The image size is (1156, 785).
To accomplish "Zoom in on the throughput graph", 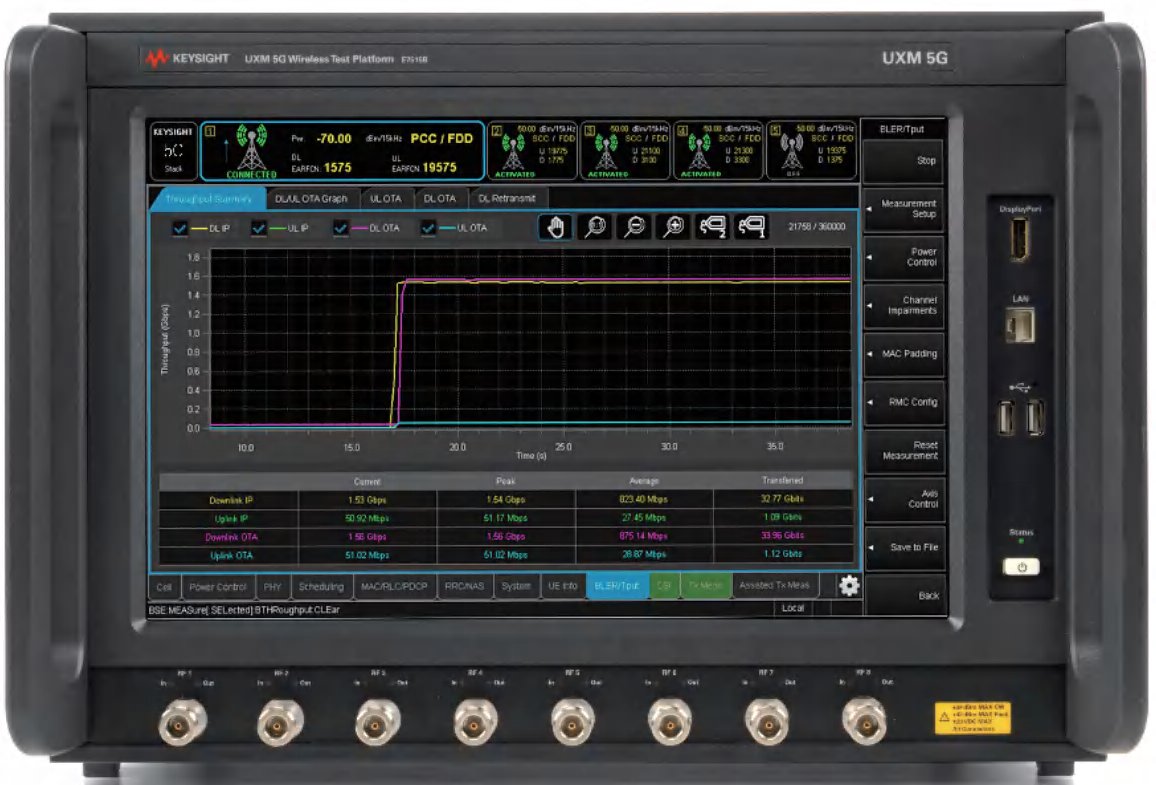I will pos(674,226).
